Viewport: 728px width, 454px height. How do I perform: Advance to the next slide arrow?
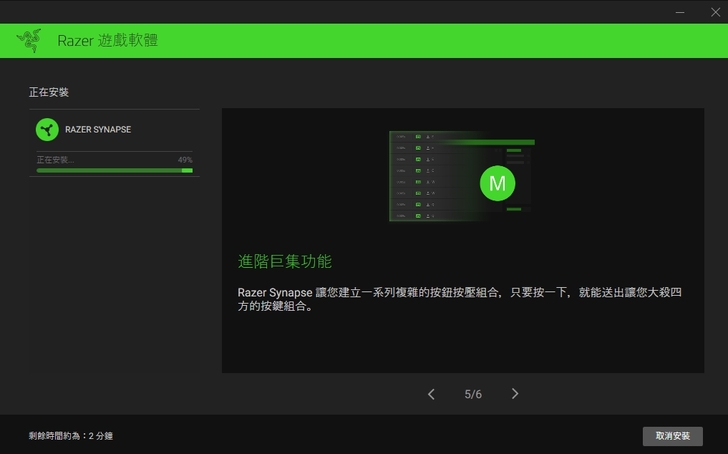point(515,394)
